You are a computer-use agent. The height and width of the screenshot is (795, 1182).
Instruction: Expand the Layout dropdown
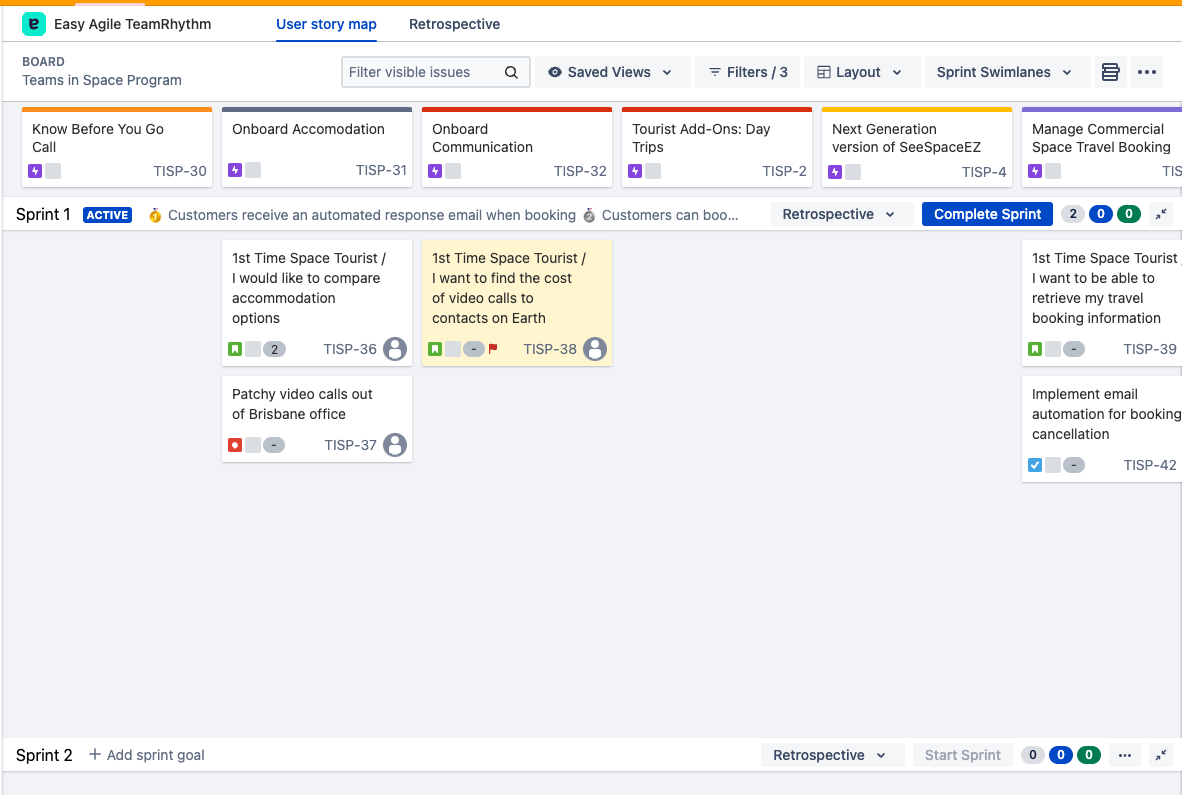(859, 72)
